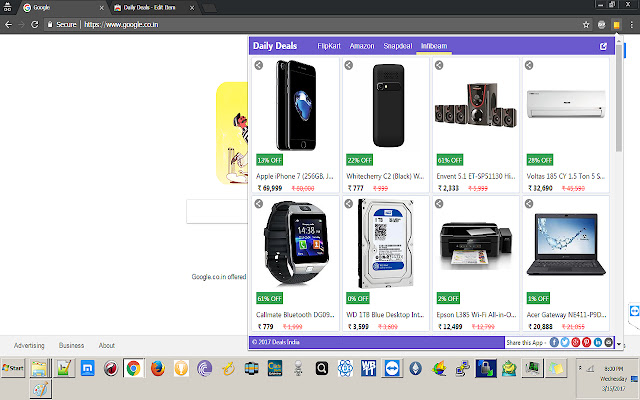Open the Callmate smartwatch image
This screenshot has width=640, height=400.
click(296, 243)
